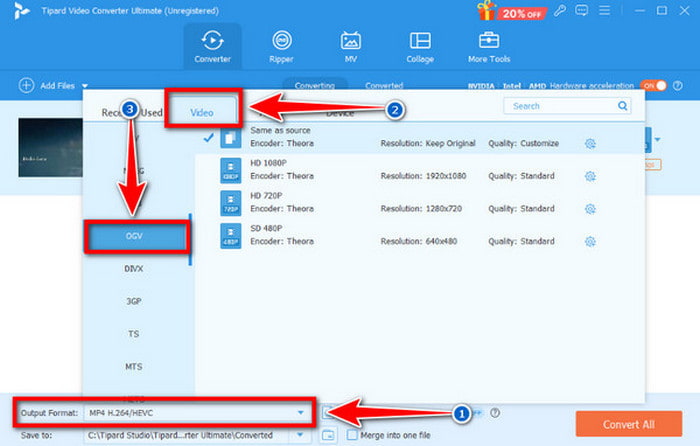Expand the Add Files dropdown arrow
Viewport: 700px width, 446px height.
coord(85,86)
